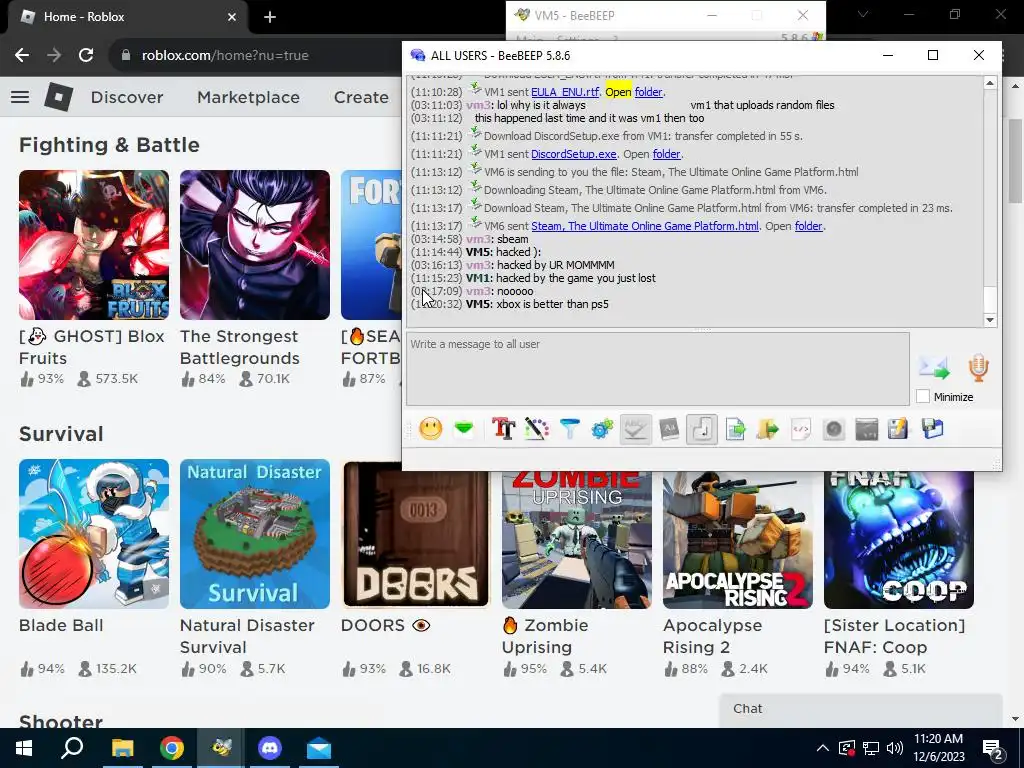The image size is (1024, 768).
Task: Click chat scrollbar up arrow
Action: click(x=990, y=83)
